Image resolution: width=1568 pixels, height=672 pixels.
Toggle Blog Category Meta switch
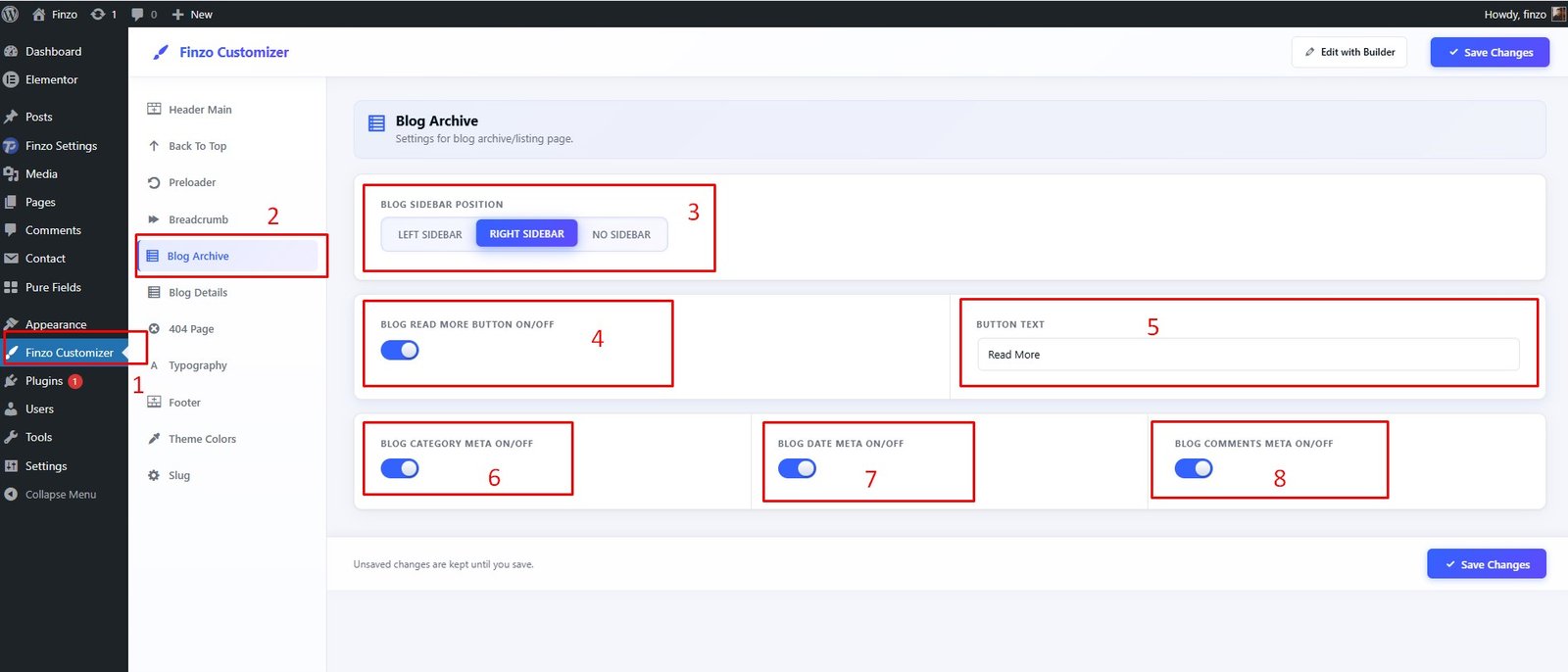tap(400, 468)
